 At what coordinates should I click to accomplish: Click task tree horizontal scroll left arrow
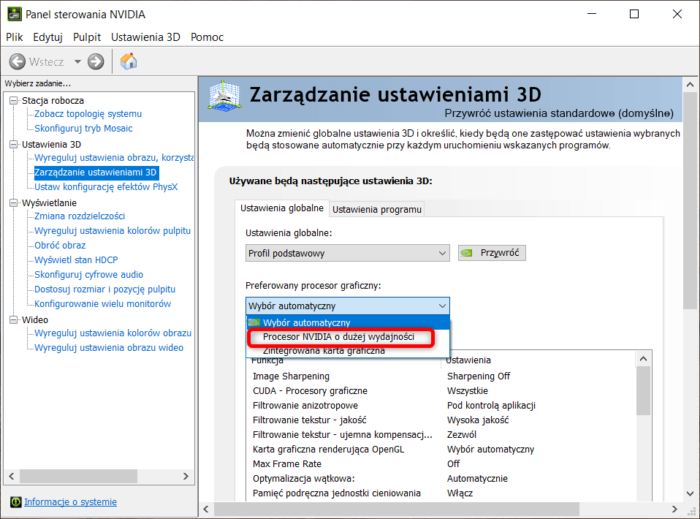12,476
